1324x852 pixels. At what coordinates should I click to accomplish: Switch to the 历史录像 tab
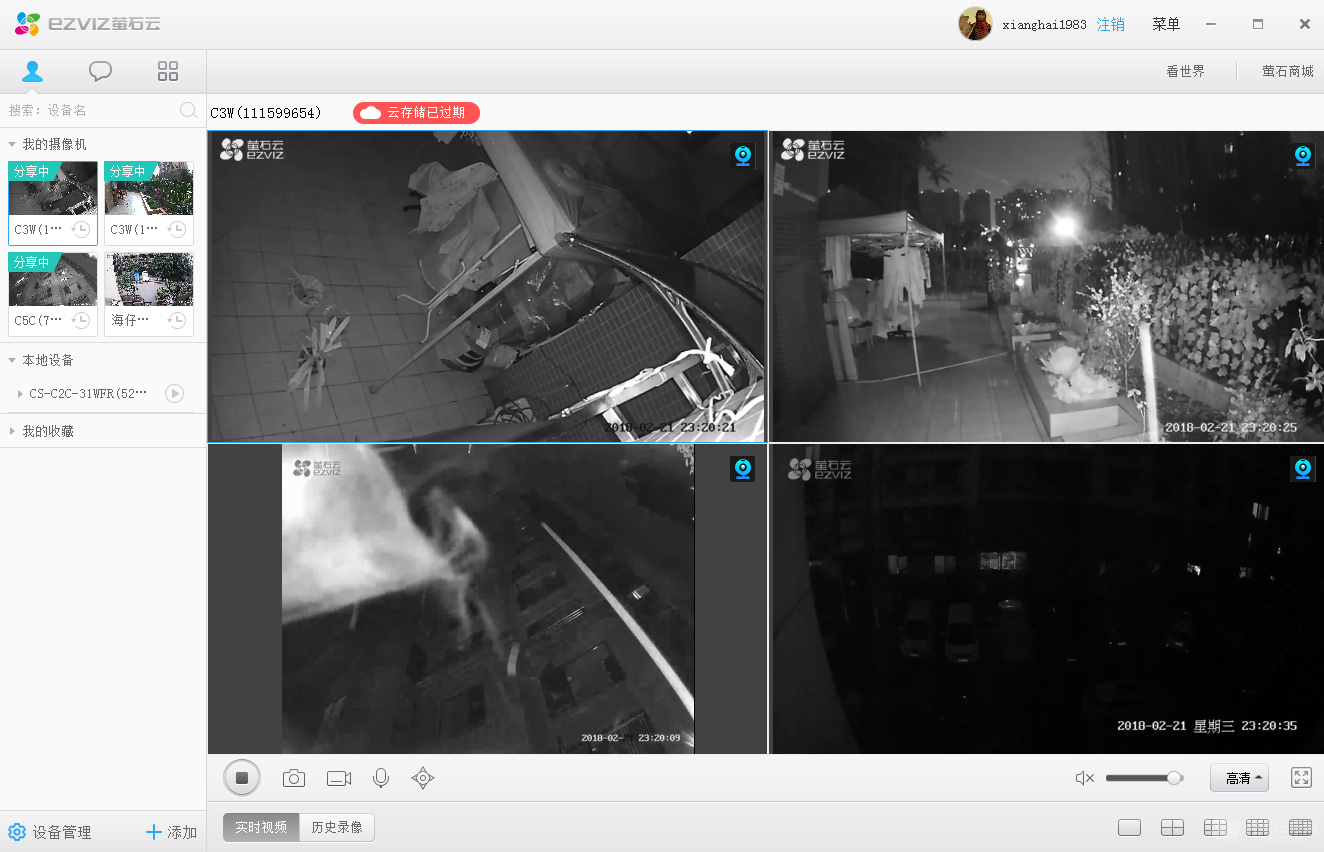coord(337,827)
